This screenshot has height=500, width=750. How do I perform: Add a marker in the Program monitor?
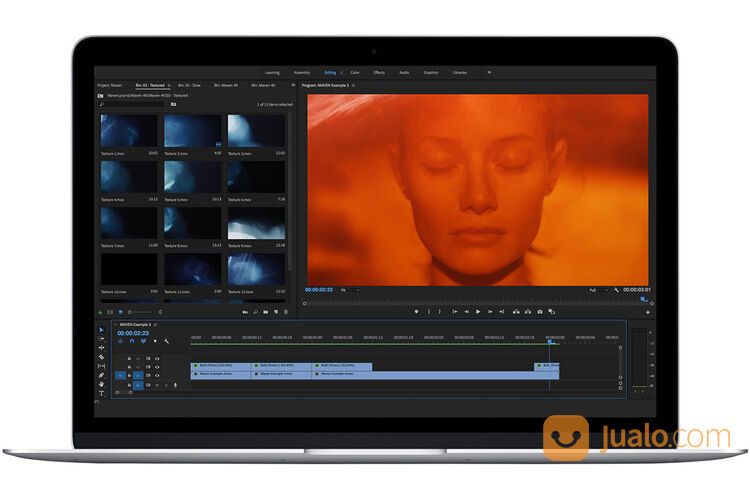point(416,311)
